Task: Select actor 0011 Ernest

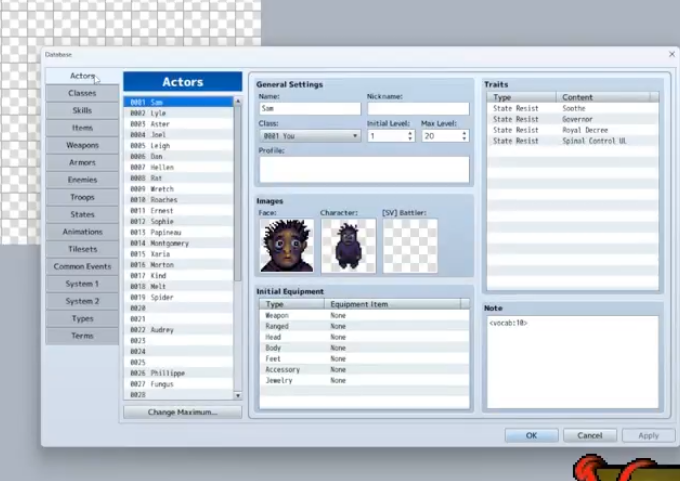Action: click(179, 211)
